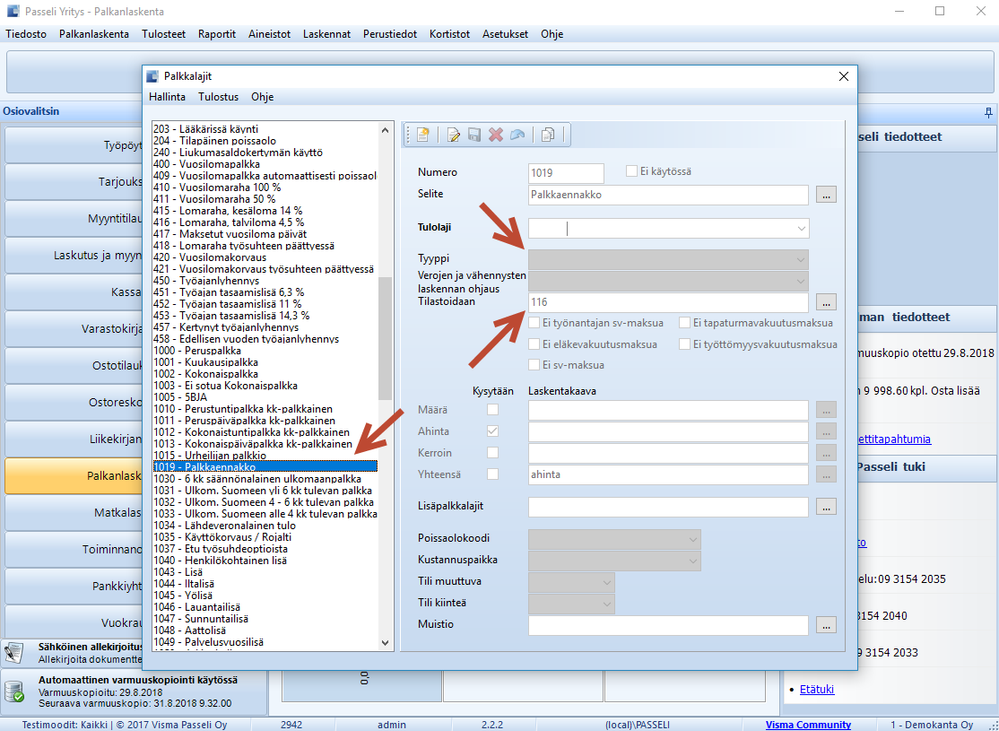Check the Ei sv-maksua checkbox

point(534,365)
